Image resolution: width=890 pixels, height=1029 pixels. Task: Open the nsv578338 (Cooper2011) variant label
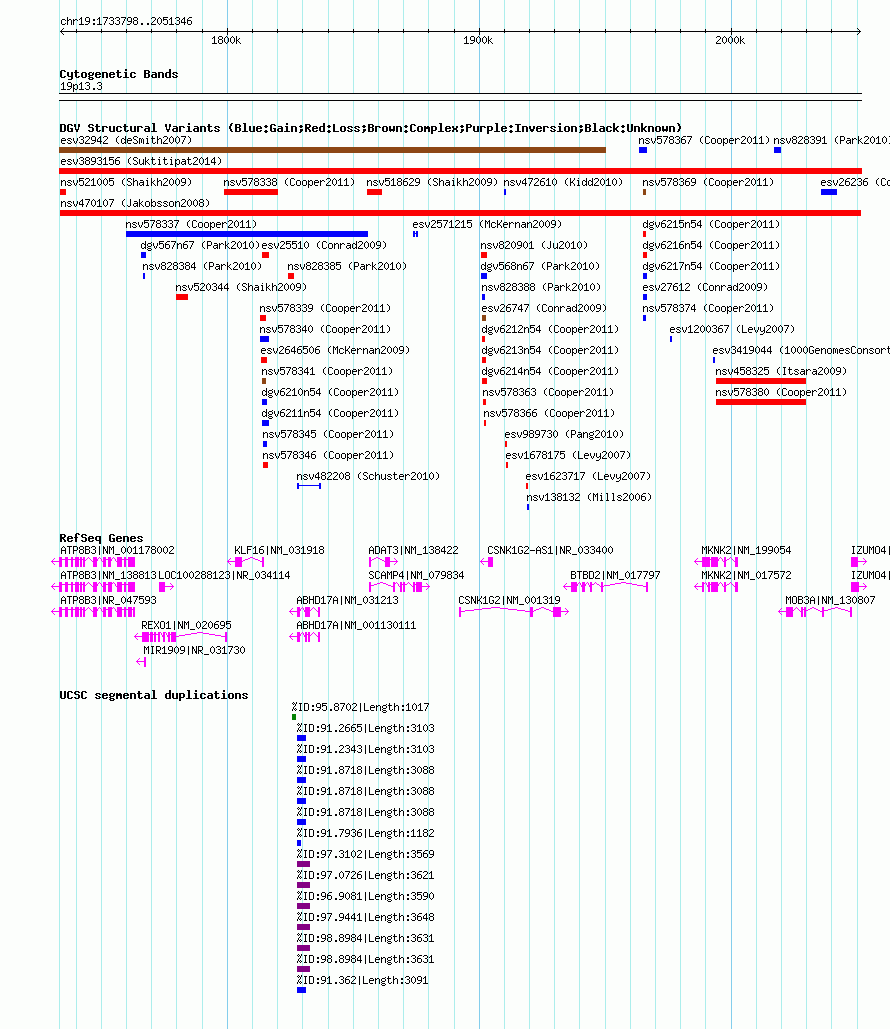coord(289,182)
